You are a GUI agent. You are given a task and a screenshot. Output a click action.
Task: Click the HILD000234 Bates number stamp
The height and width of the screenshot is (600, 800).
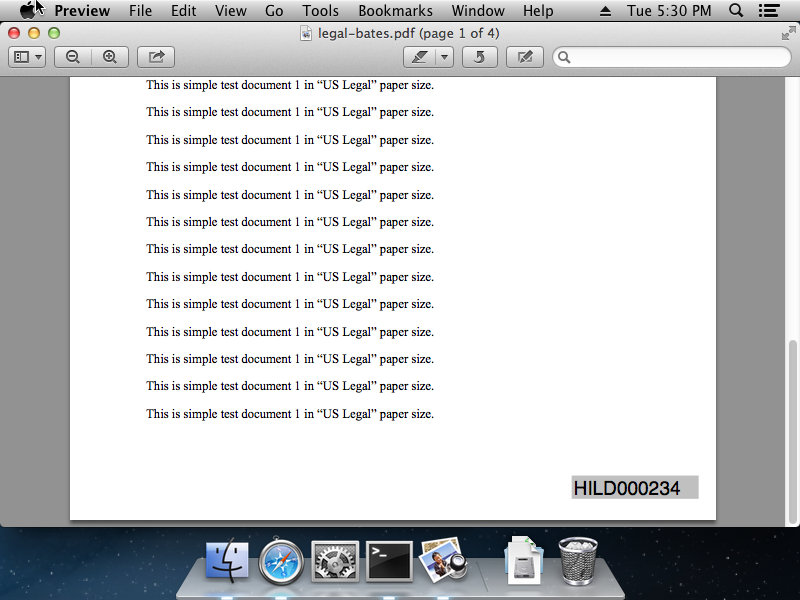(635, 488)
